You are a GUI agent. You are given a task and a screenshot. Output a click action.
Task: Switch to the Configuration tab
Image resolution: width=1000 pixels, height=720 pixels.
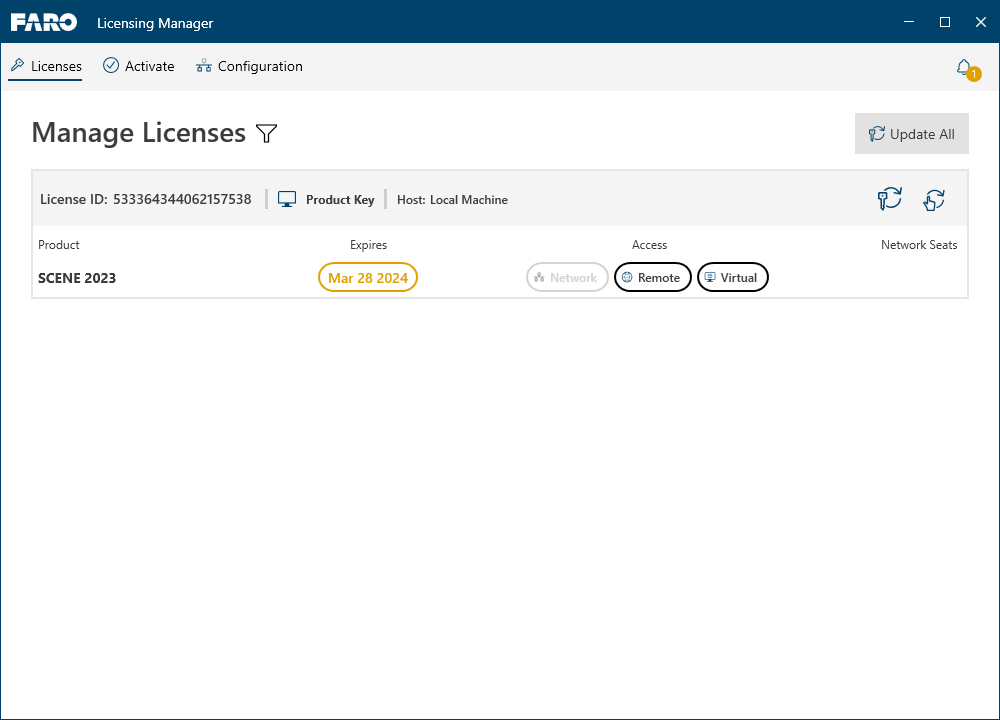click(249, 66)
